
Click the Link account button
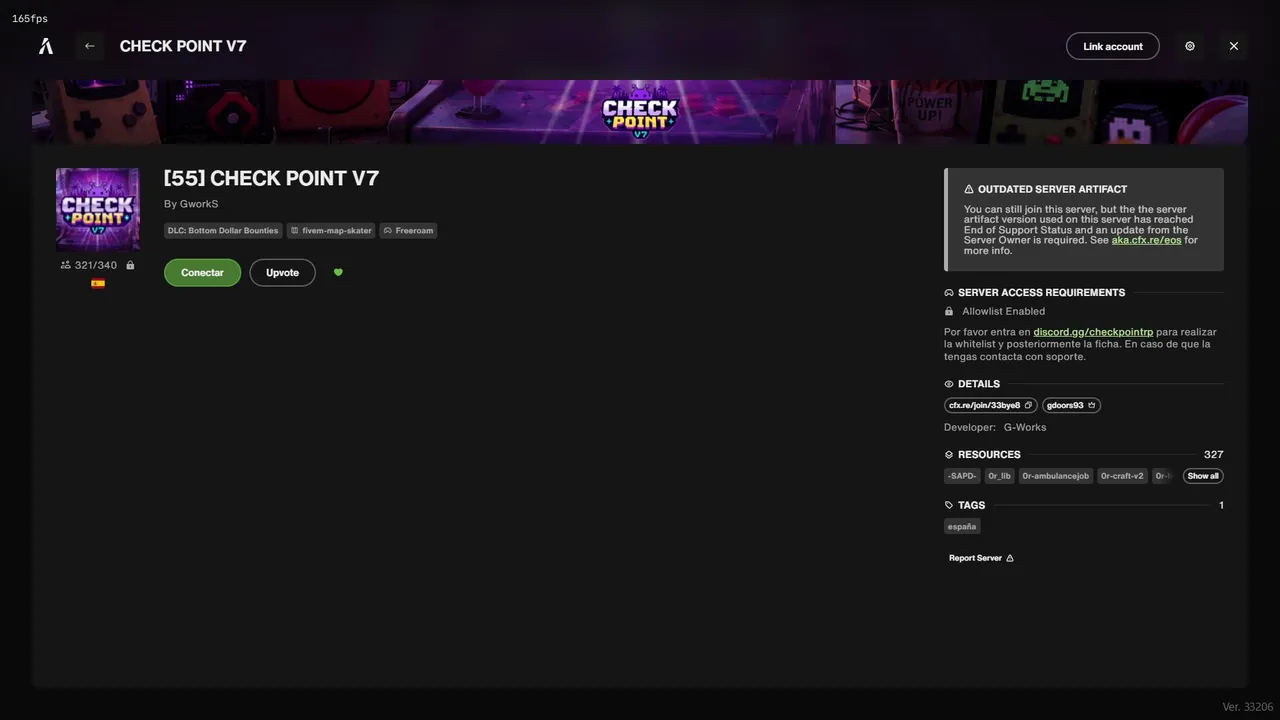1113,46
